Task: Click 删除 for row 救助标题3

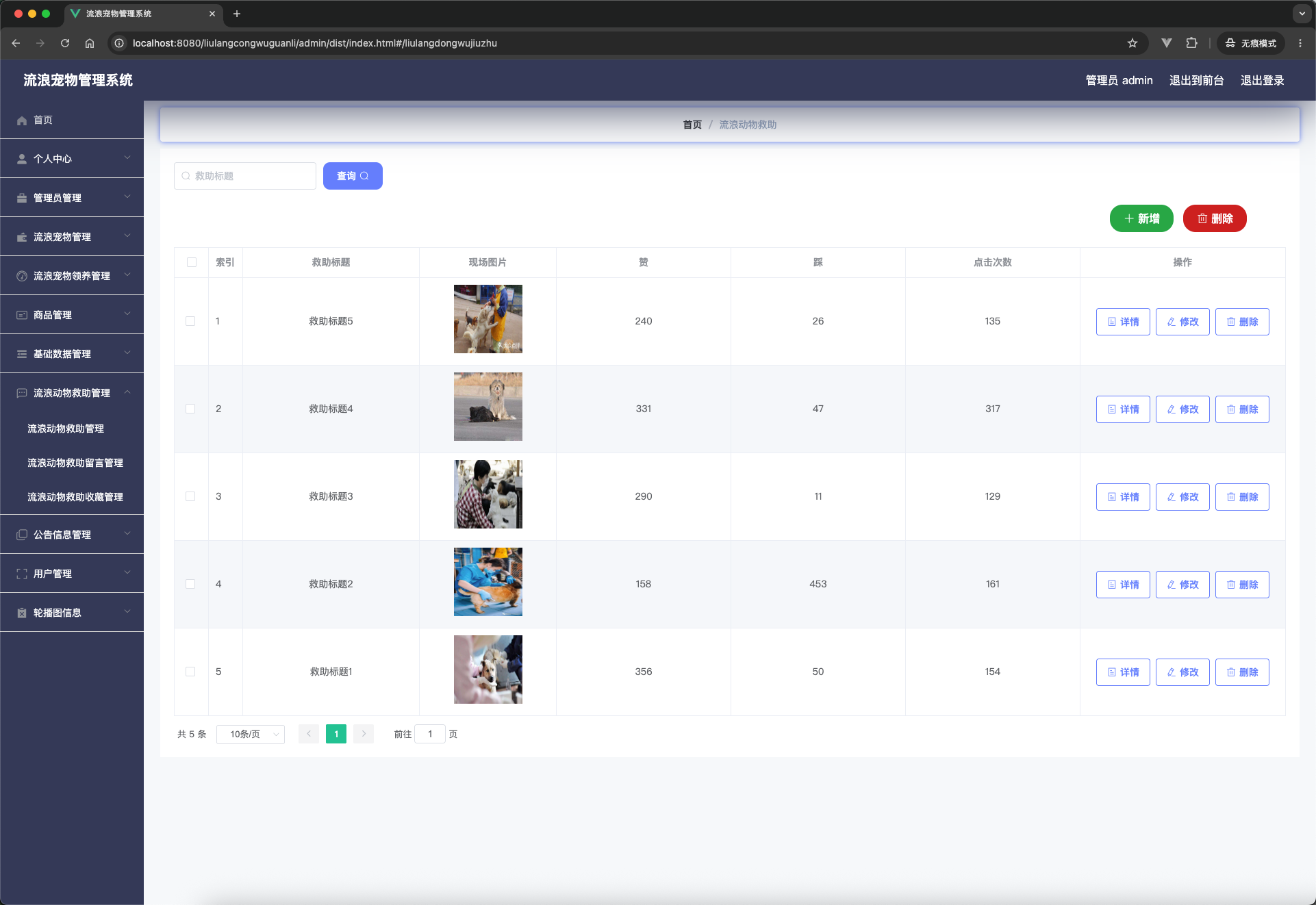Action: tap(1242, 497)
